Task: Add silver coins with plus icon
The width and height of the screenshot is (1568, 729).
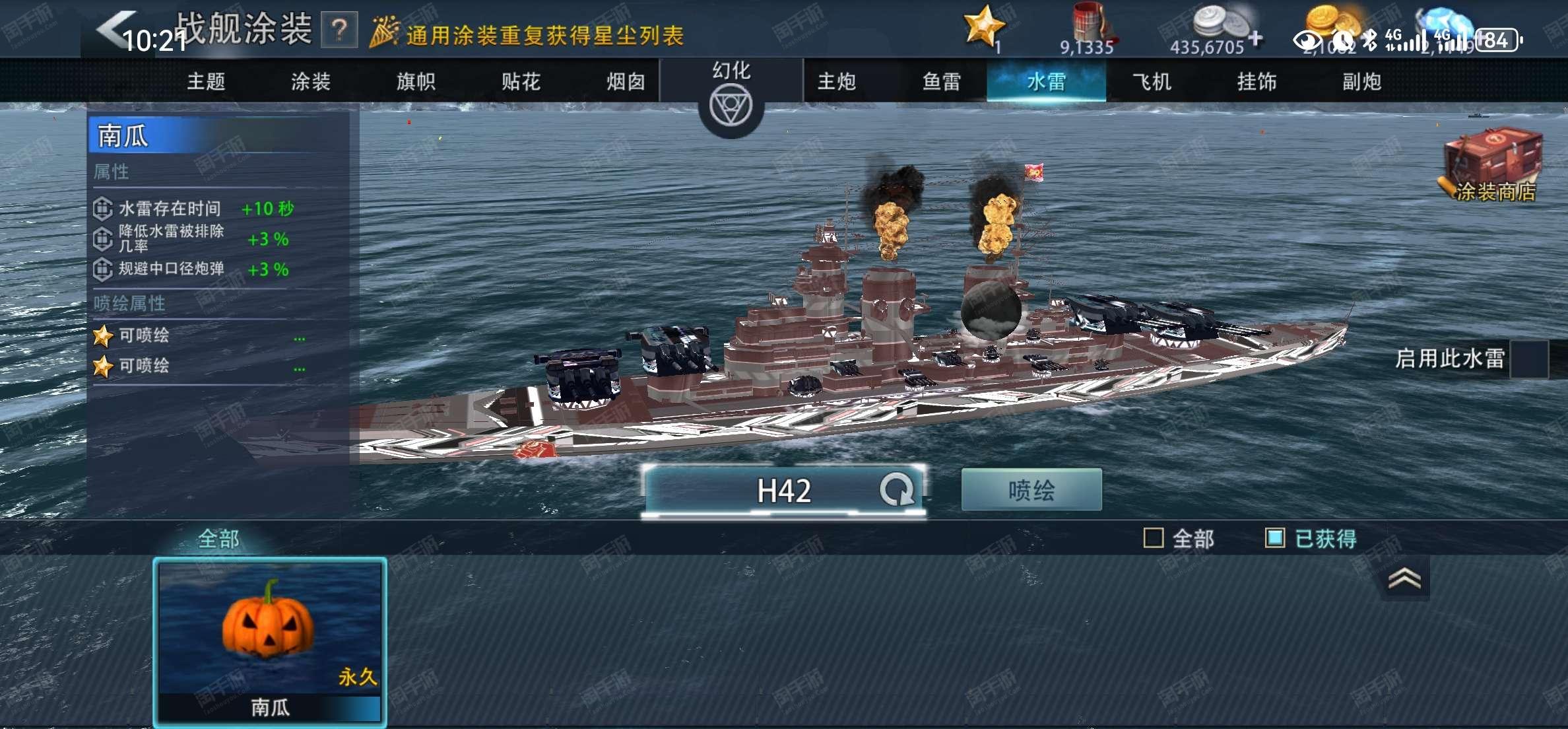Action: pyautogui.click(x=1255, y=38)
